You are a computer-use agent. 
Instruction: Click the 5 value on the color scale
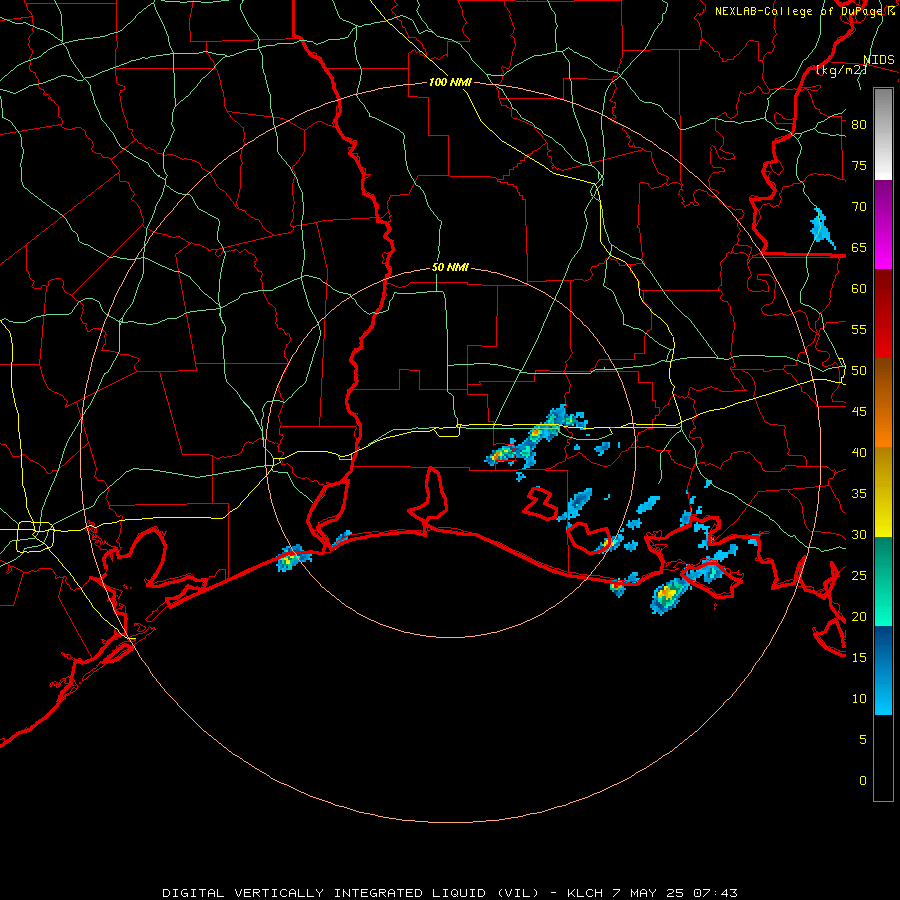click(863, 740)
